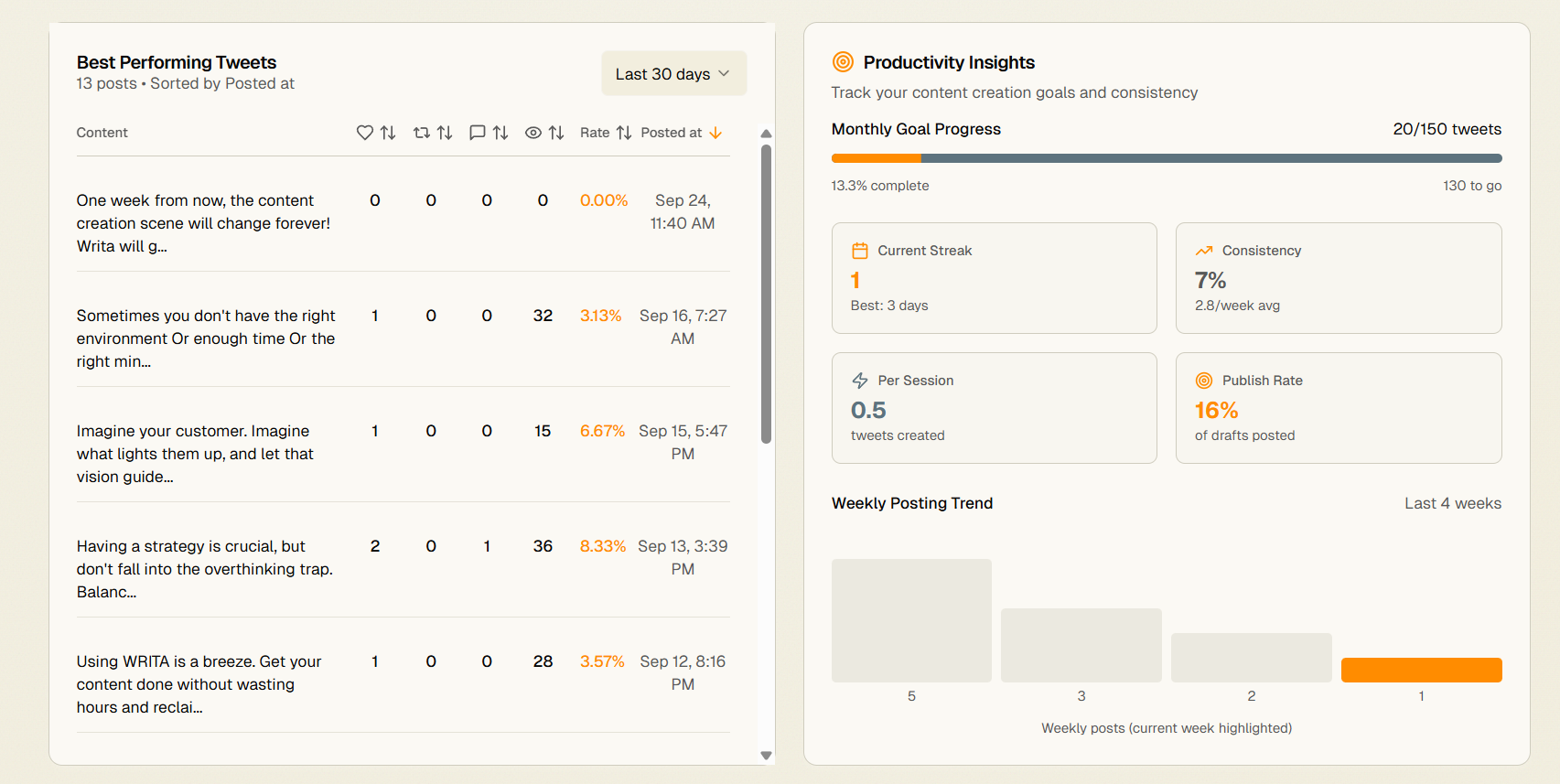Open the Last 30 days dropdown

[673, 73]
